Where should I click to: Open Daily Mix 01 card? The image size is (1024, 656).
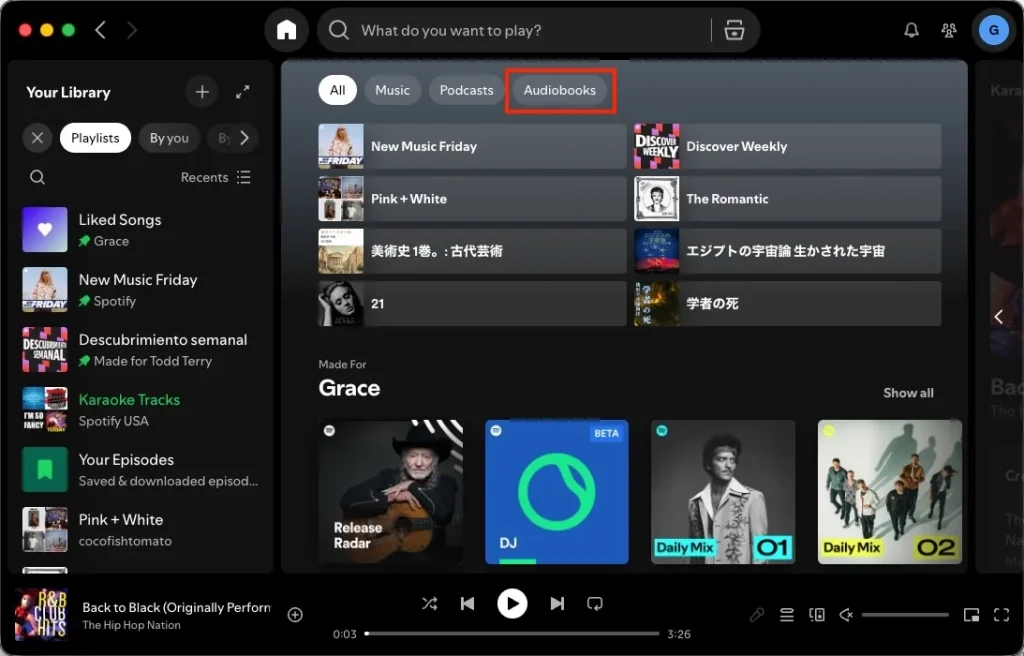(x=724, y=492)
